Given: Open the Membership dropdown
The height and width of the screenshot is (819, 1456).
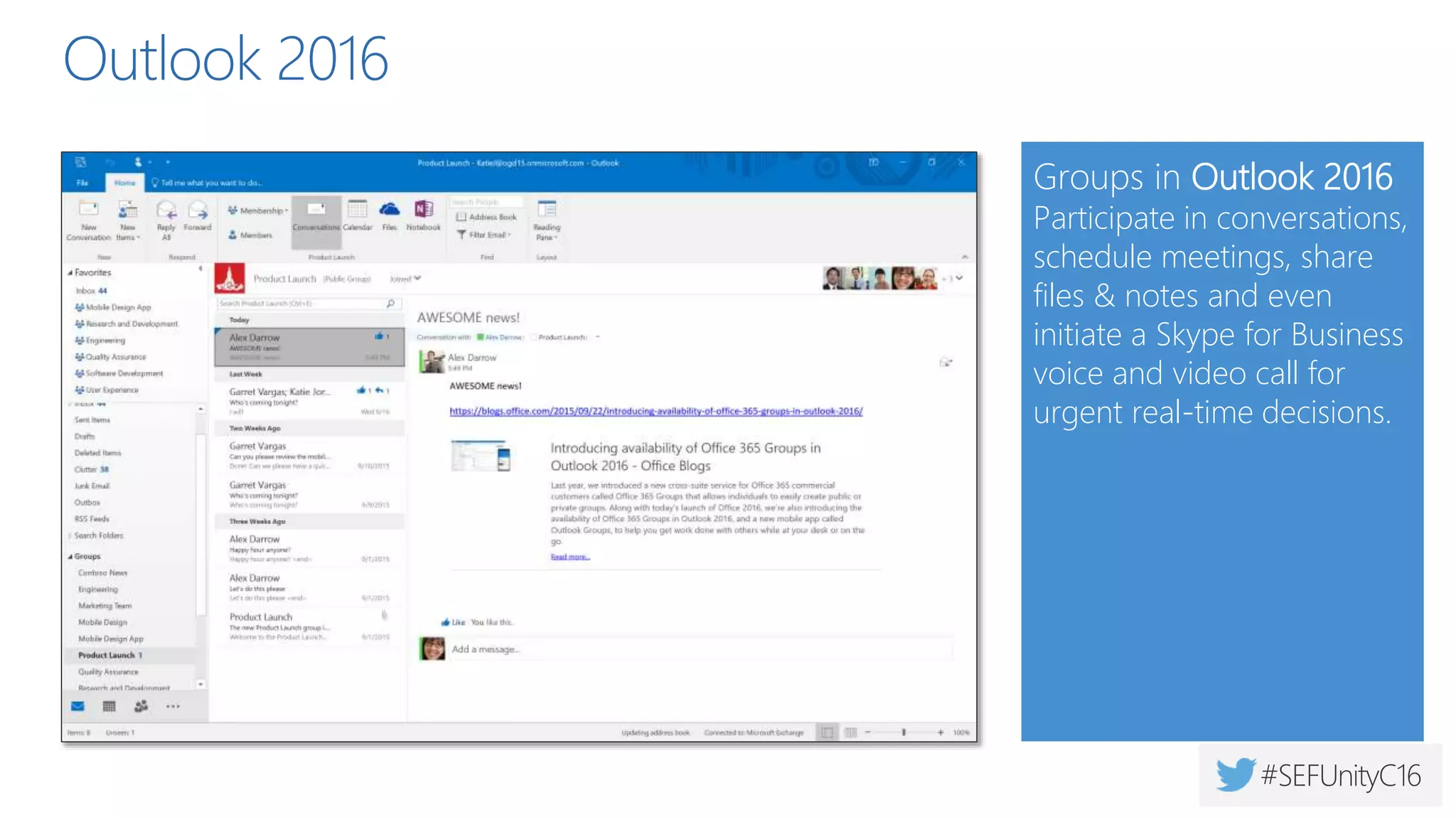Looking at the screenshot, I should tap(259, 210).
